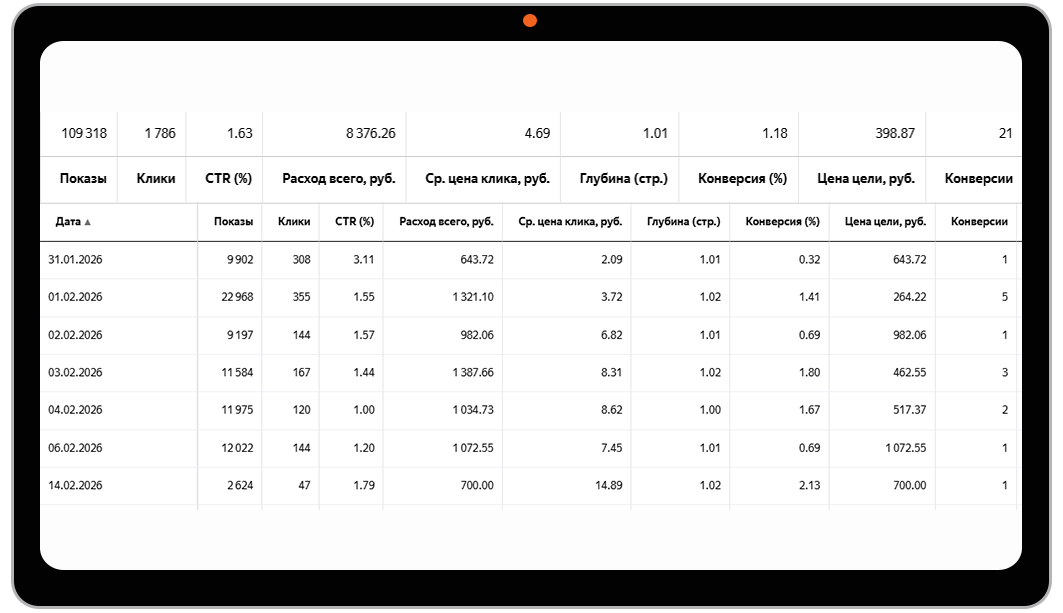
Task: Select the 31.01.2026 date row
Action: click(76, 260)
